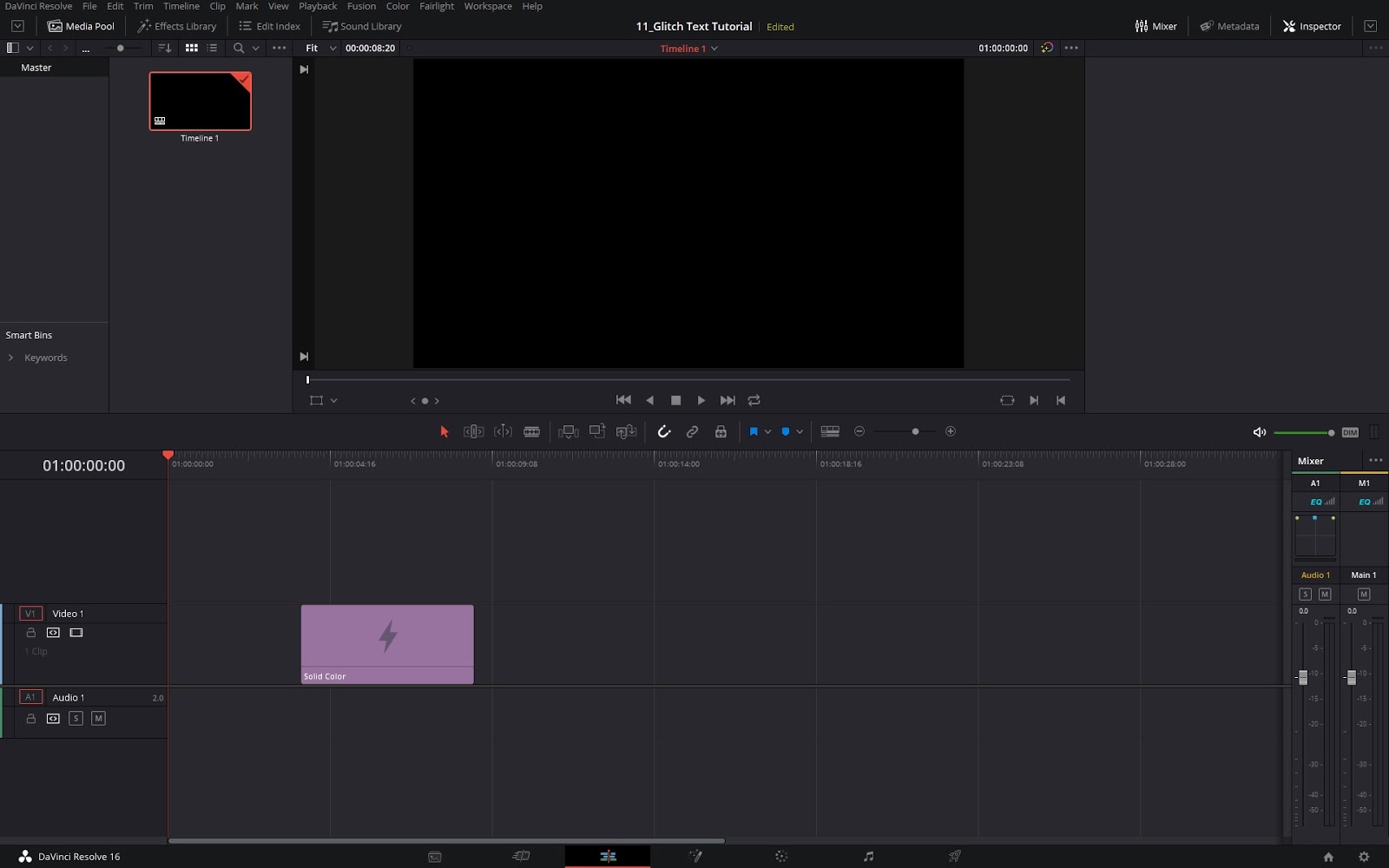The width and height of the screenshot is (1389, 868).
Task: Toggle timeline snapping magnet icon
Action: click(x=664, y=431)
